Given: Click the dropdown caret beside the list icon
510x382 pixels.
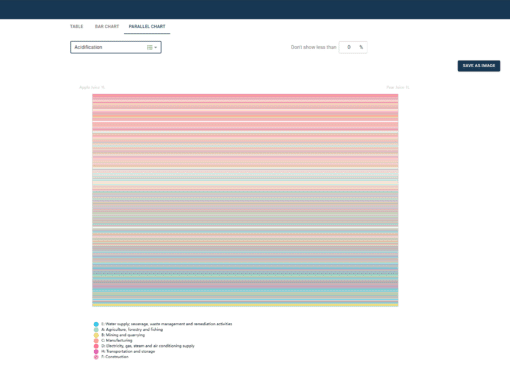Looking at the screenshot, I should (x=156, y=47).
